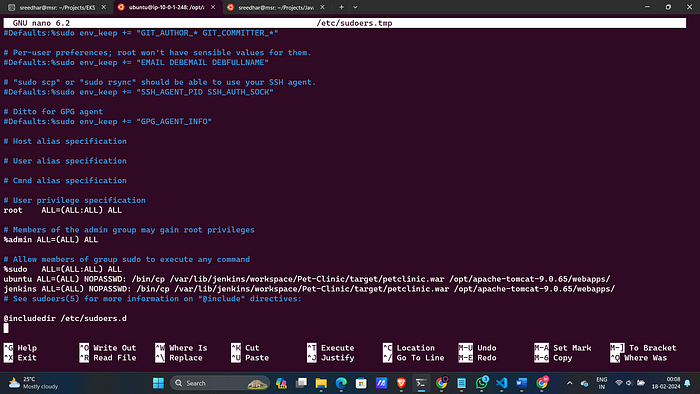
Task: Click the '%sudo ALL=(ALL:ALL) ALL' line
Action: click(x=62, y=269)
